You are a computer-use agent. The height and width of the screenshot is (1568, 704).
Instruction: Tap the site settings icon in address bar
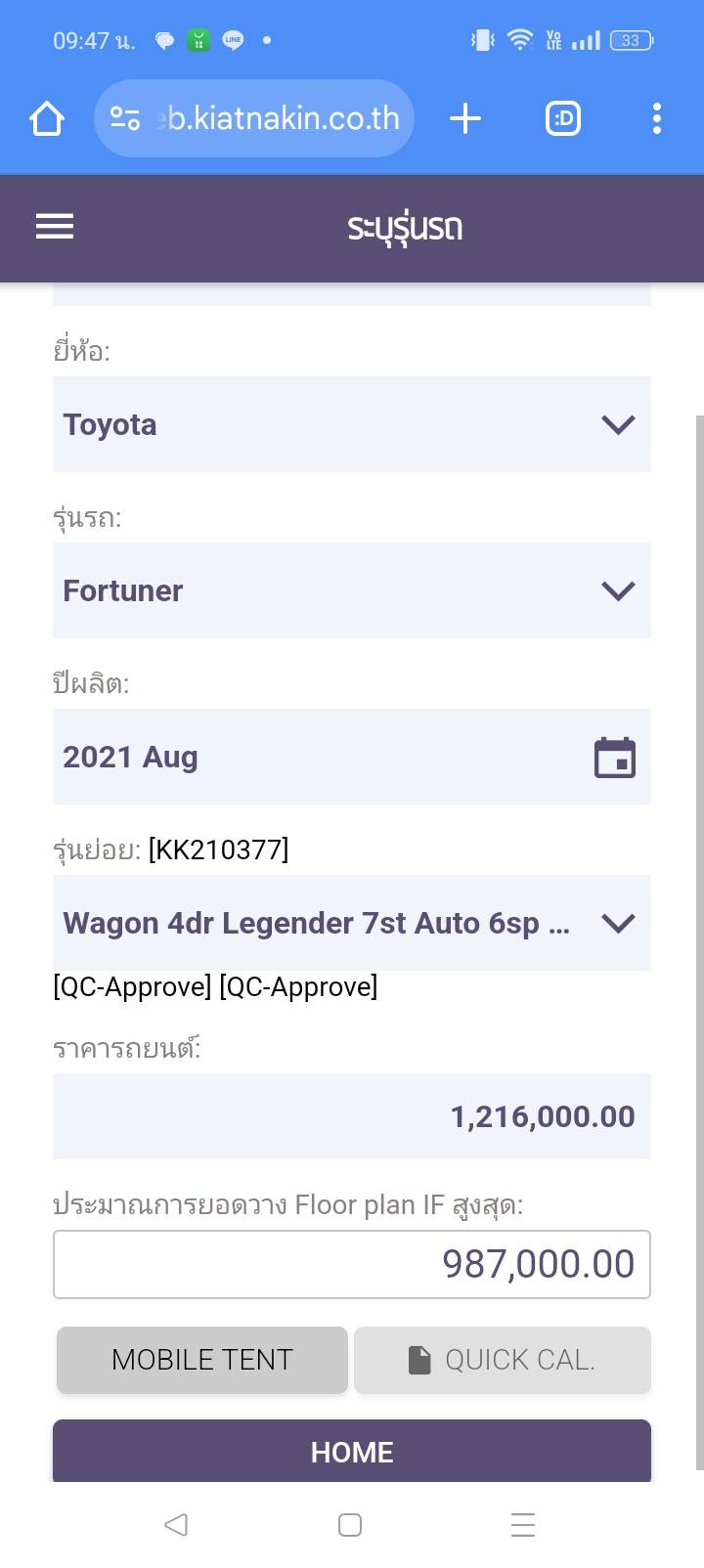pos(125,119)
